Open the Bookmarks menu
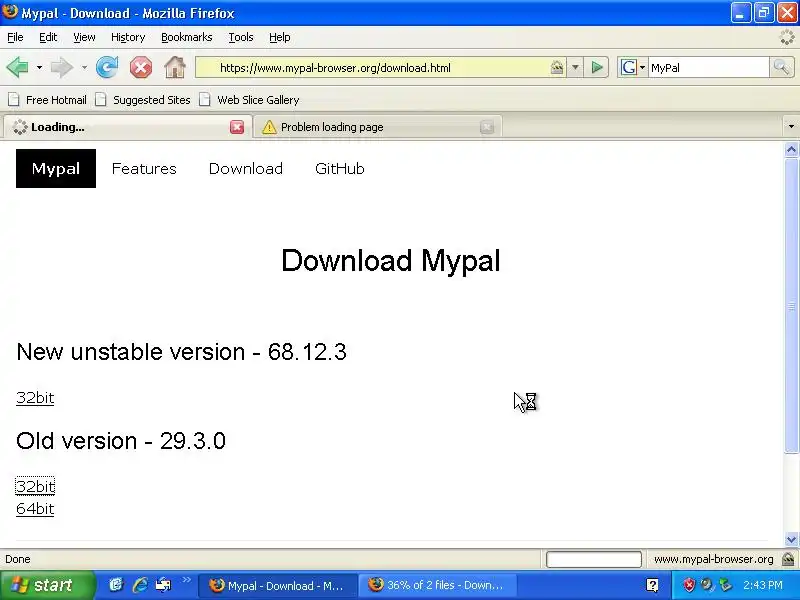 187,37
